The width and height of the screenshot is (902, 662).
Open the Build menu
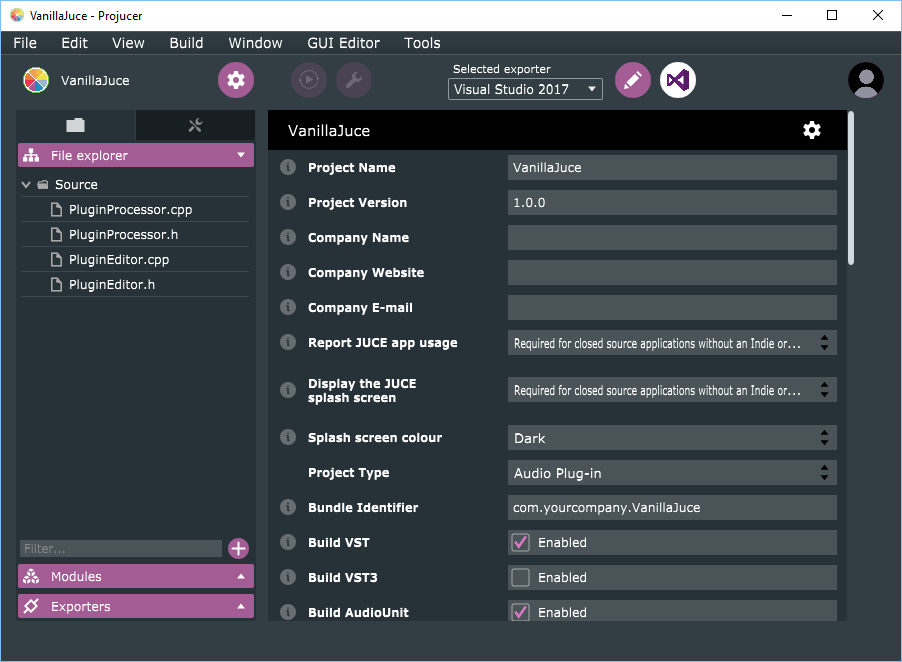[186, 43]
